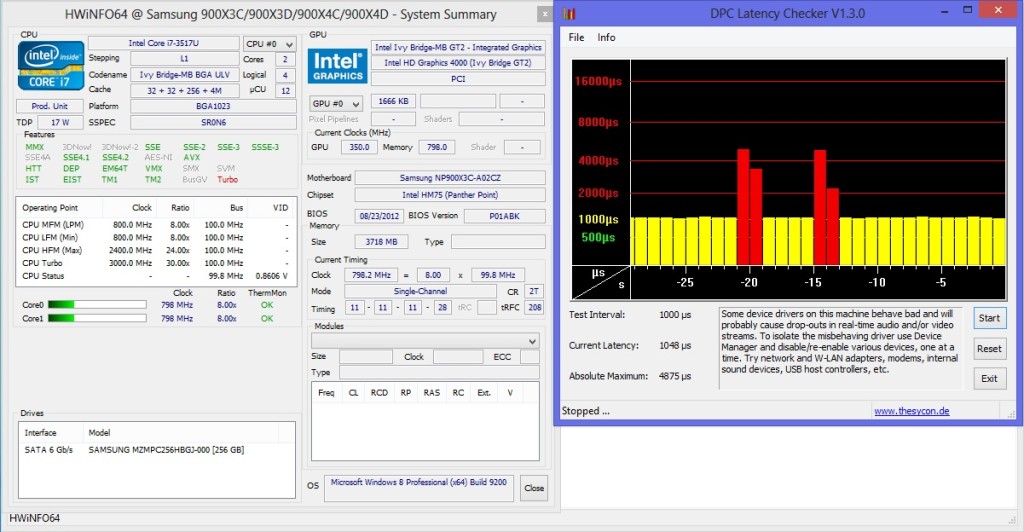Open the GPU #0 selector dropdown

tap(336, 103)
